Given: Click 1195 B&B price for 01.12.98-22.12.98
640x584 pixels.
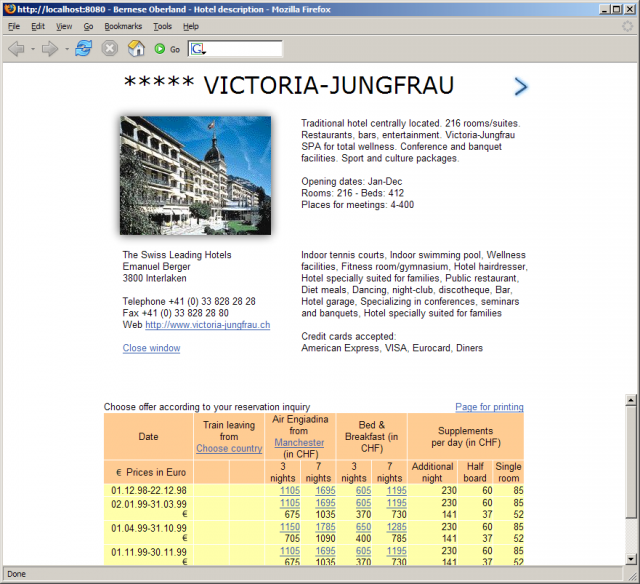Looking at the screenshot, I should pyautogui.click(x=397, y=490).
